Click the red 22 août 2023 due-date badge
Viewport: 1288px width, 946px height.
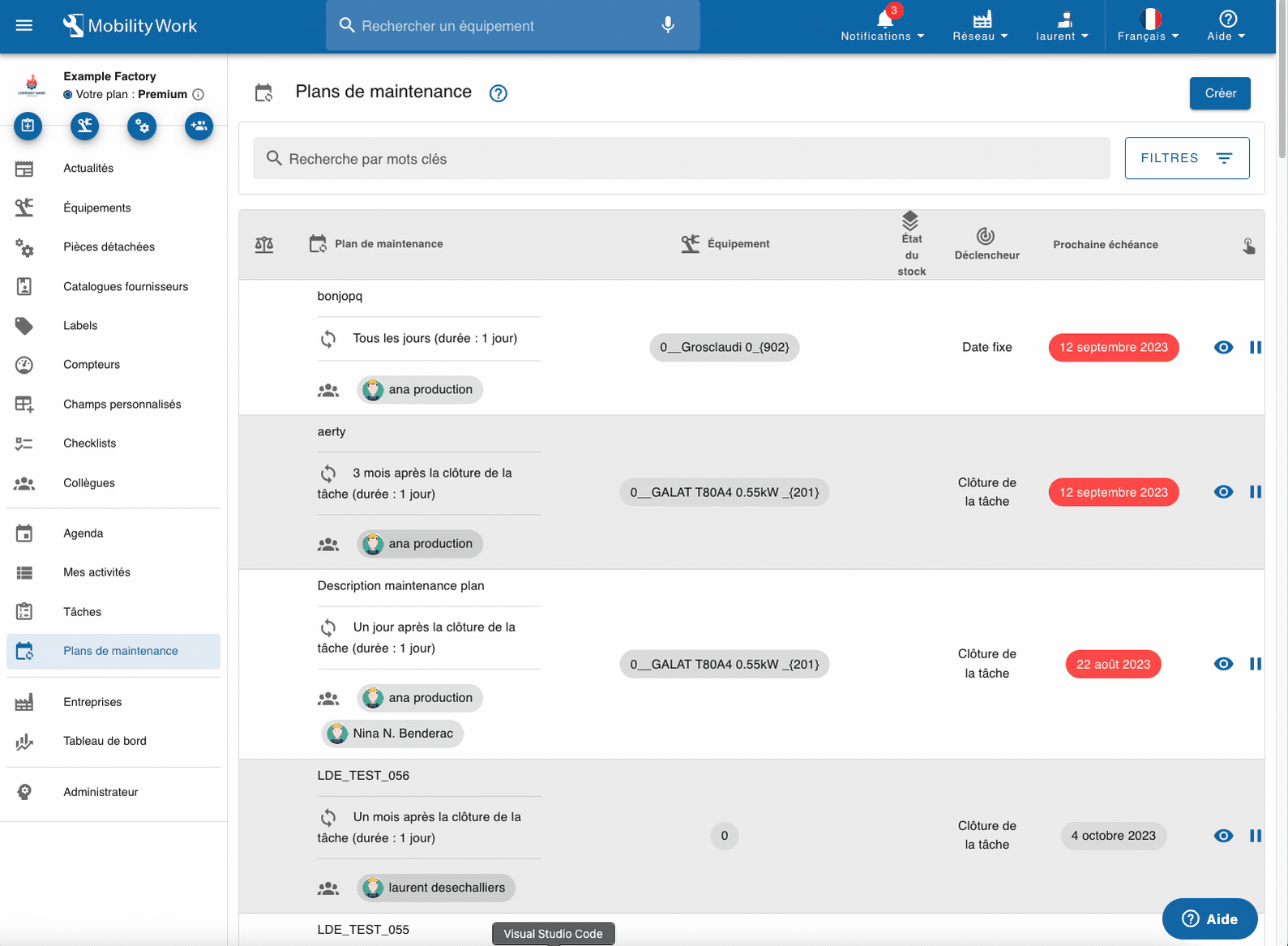point(1113,664)
